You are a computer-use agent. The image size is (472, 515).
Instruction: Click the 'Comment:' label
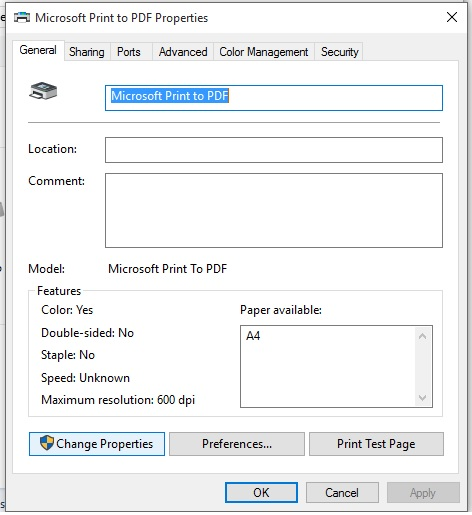click(x=57, y=181)
